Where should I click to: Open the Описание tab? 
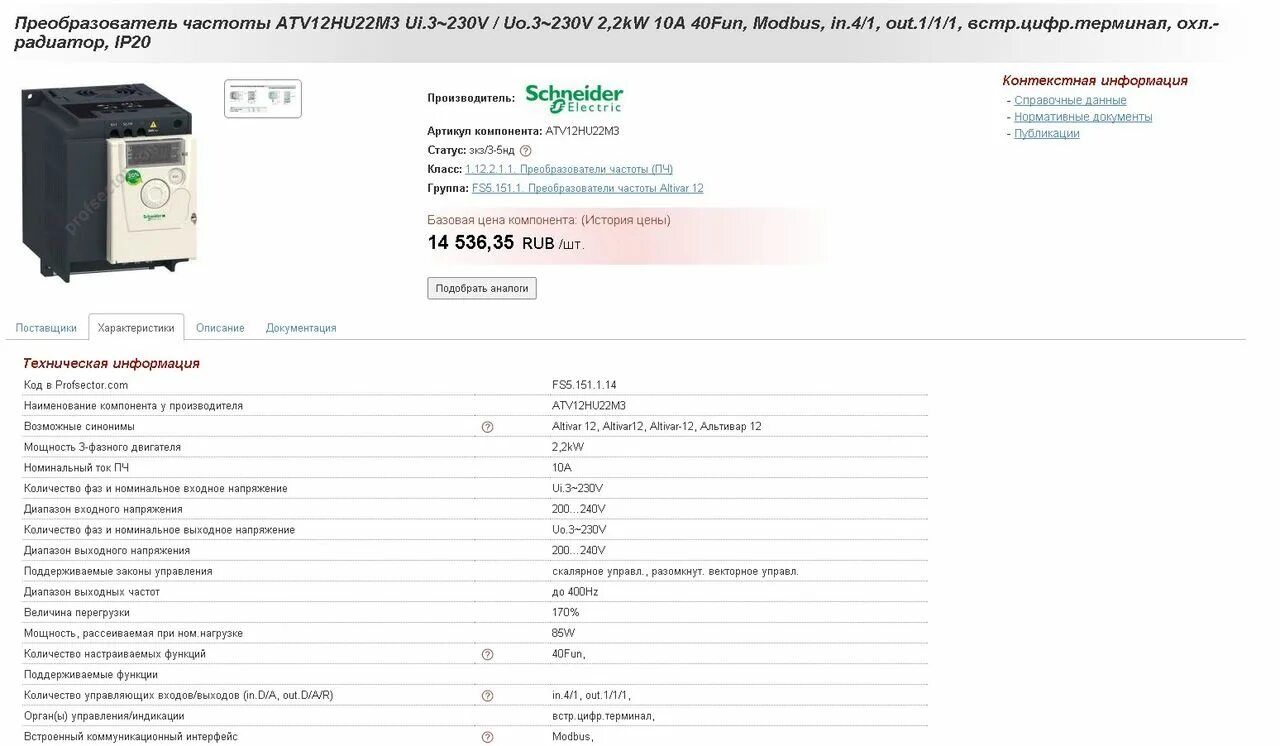[x=220, y=328]
